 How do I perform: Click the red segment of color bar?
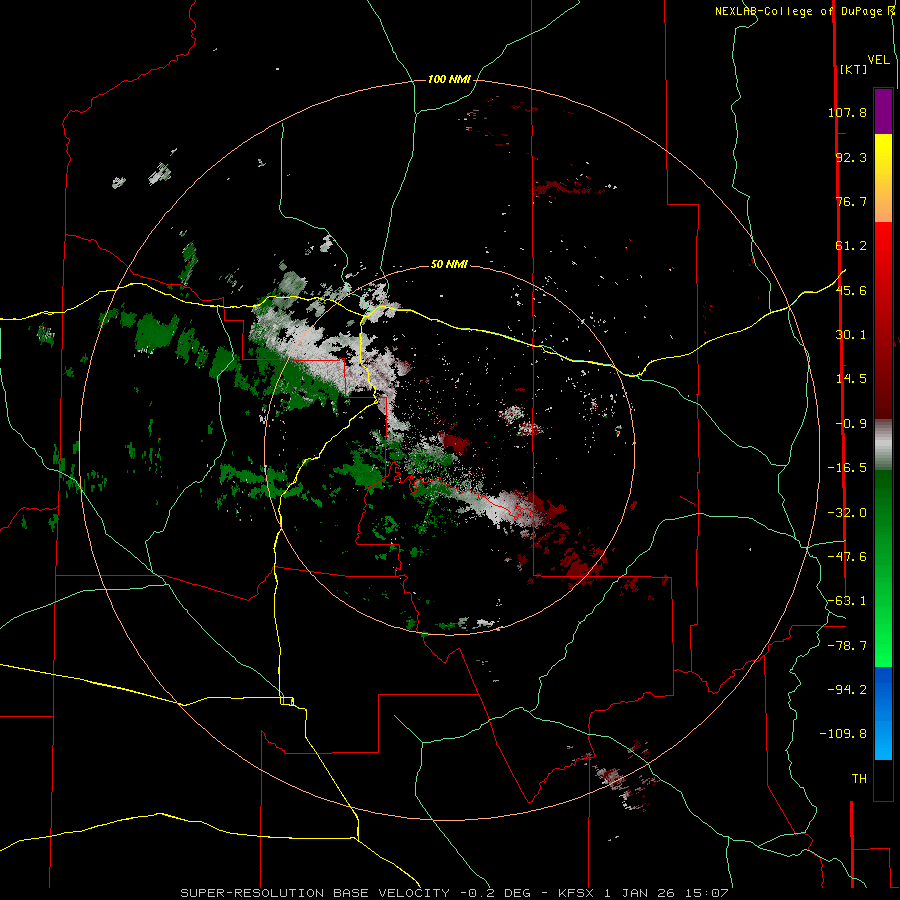pos(883,320)
